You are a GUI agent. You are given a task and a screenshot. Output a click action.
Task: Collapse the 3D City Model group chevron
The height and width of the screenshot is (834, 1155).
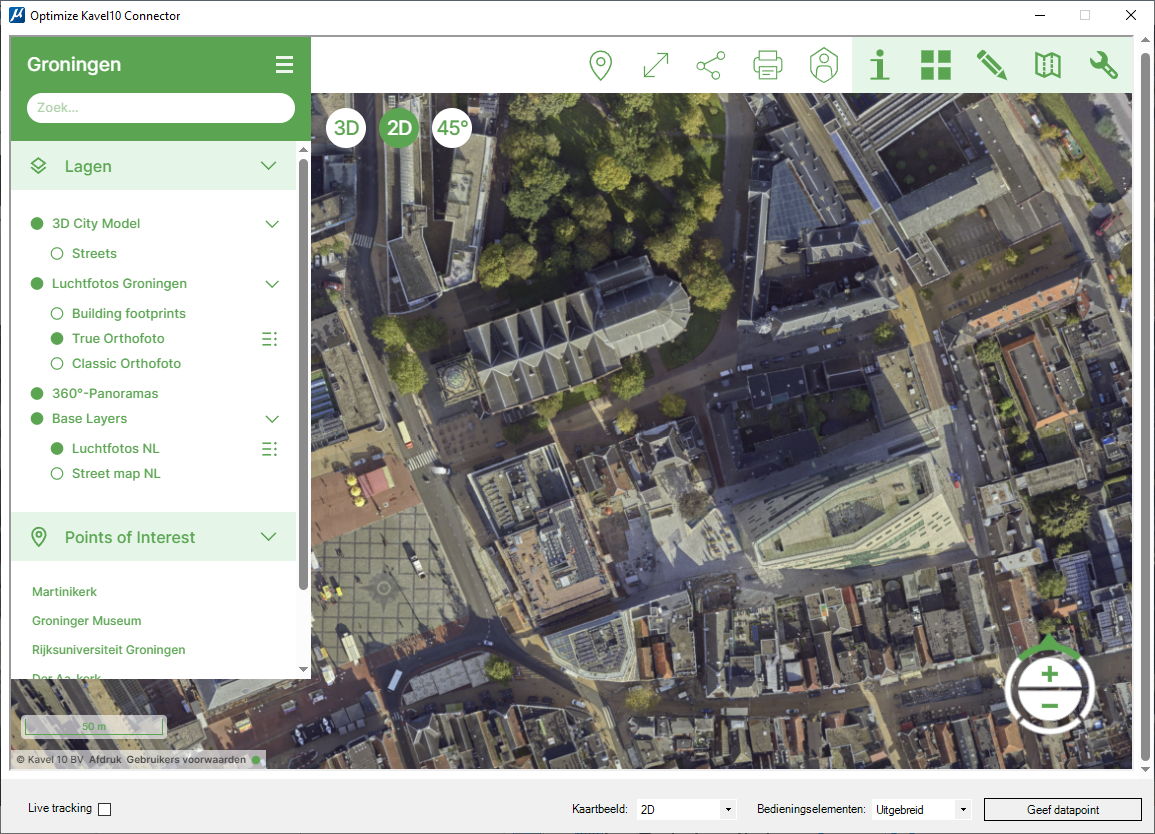(272, 224)
